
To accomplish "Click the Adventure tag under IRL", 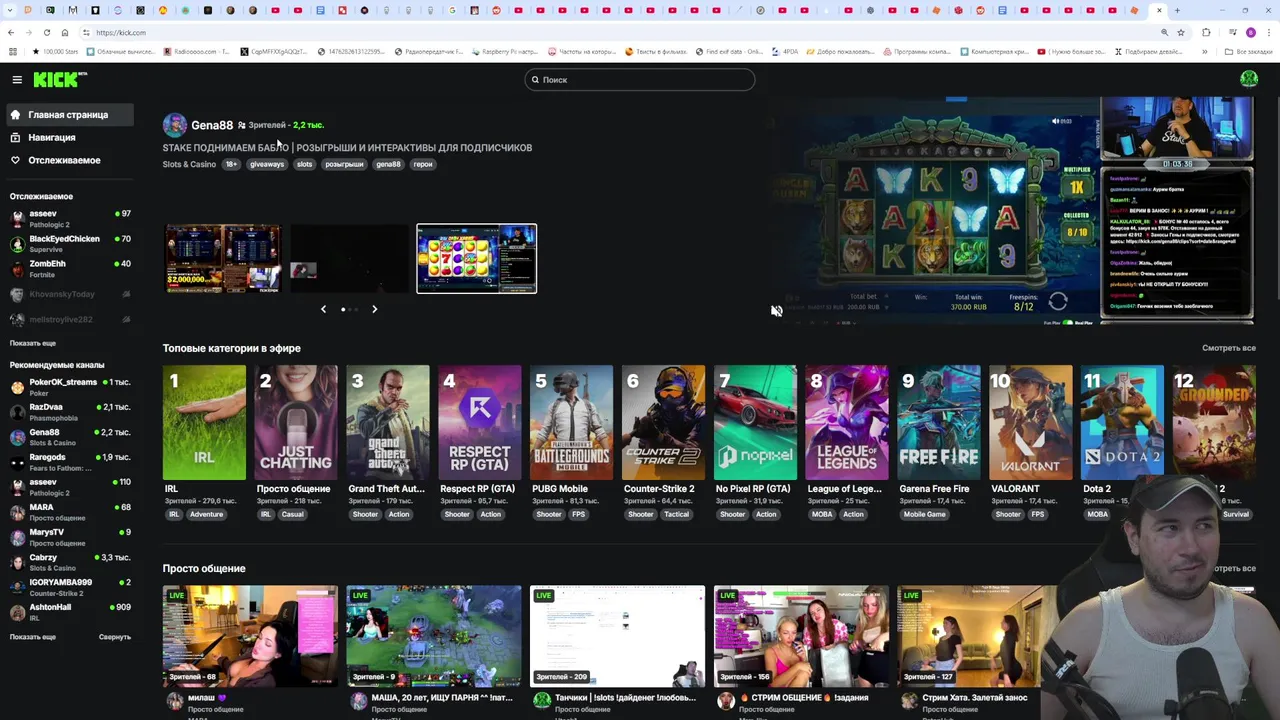I will click(206, 514).
